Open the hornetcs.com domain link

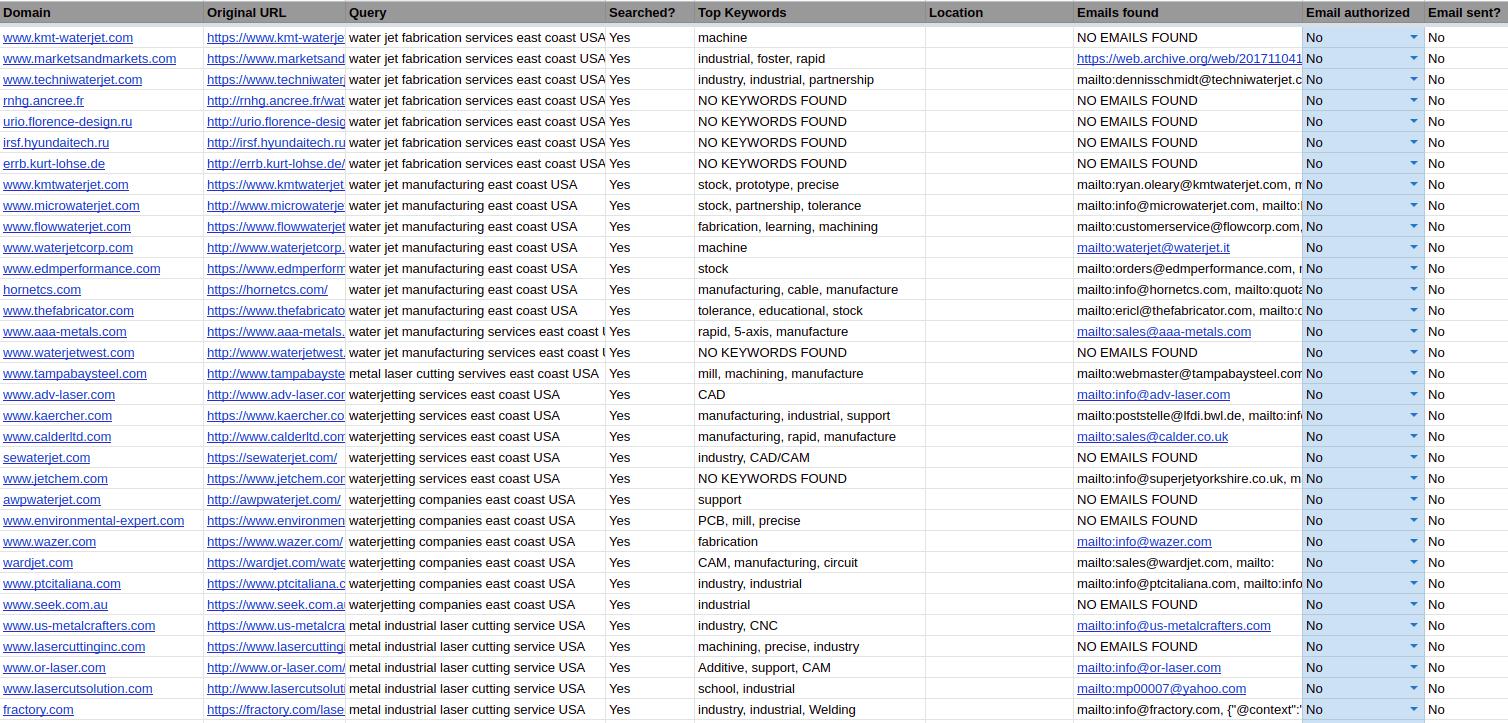point(42,289)
